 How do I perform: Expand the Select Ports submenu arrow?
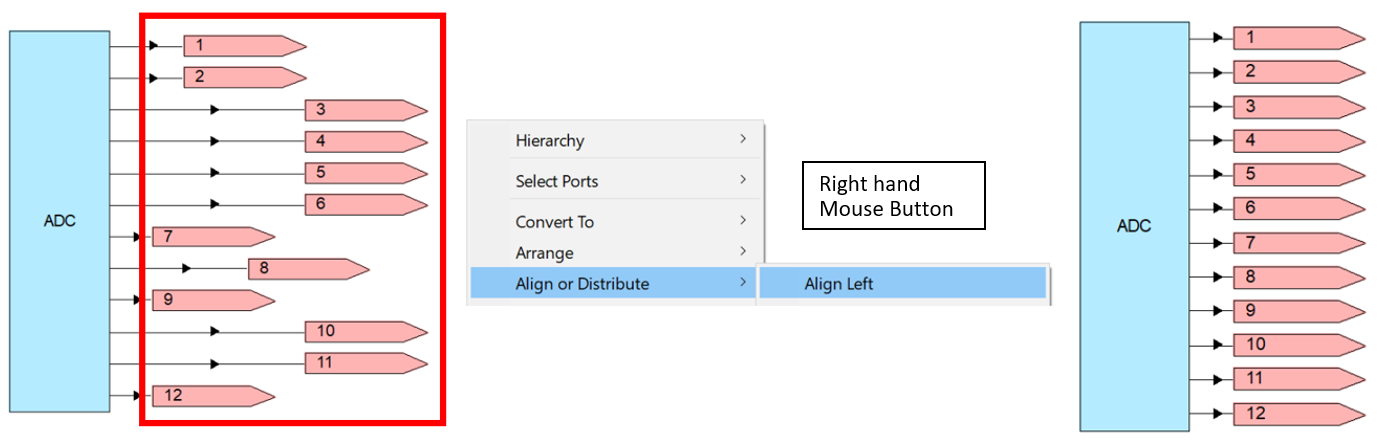(x=743, y=180)
